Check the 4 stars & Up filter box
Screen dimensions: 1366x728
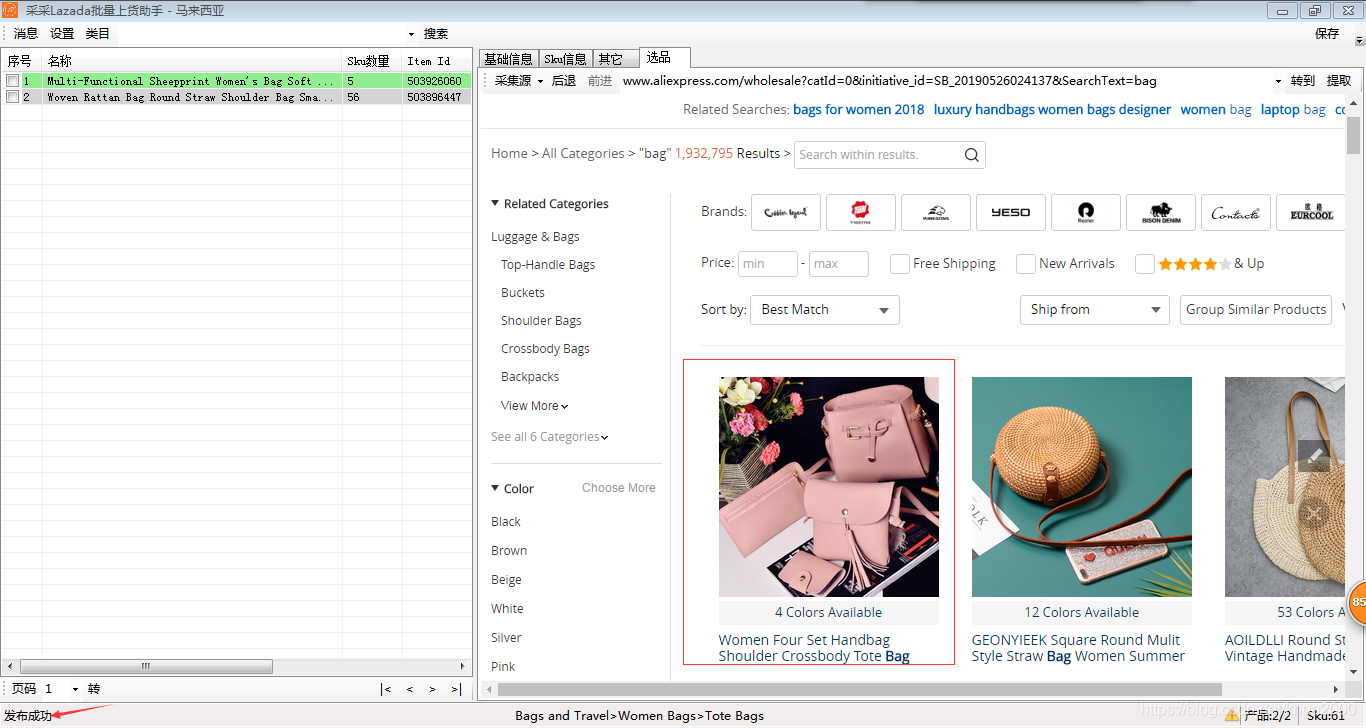point(1145,264)
